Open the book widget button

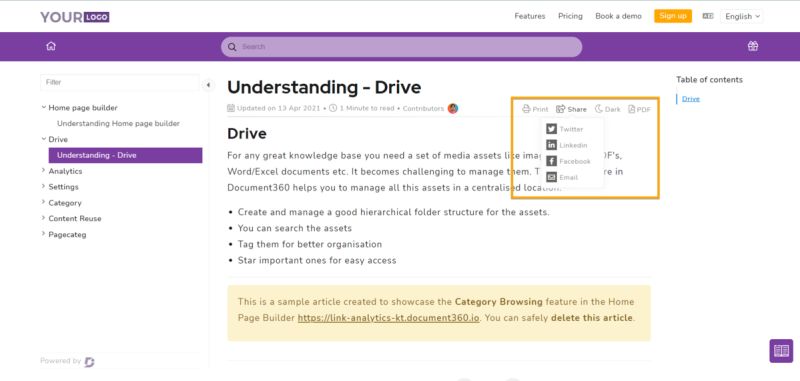tap(781, 351)
